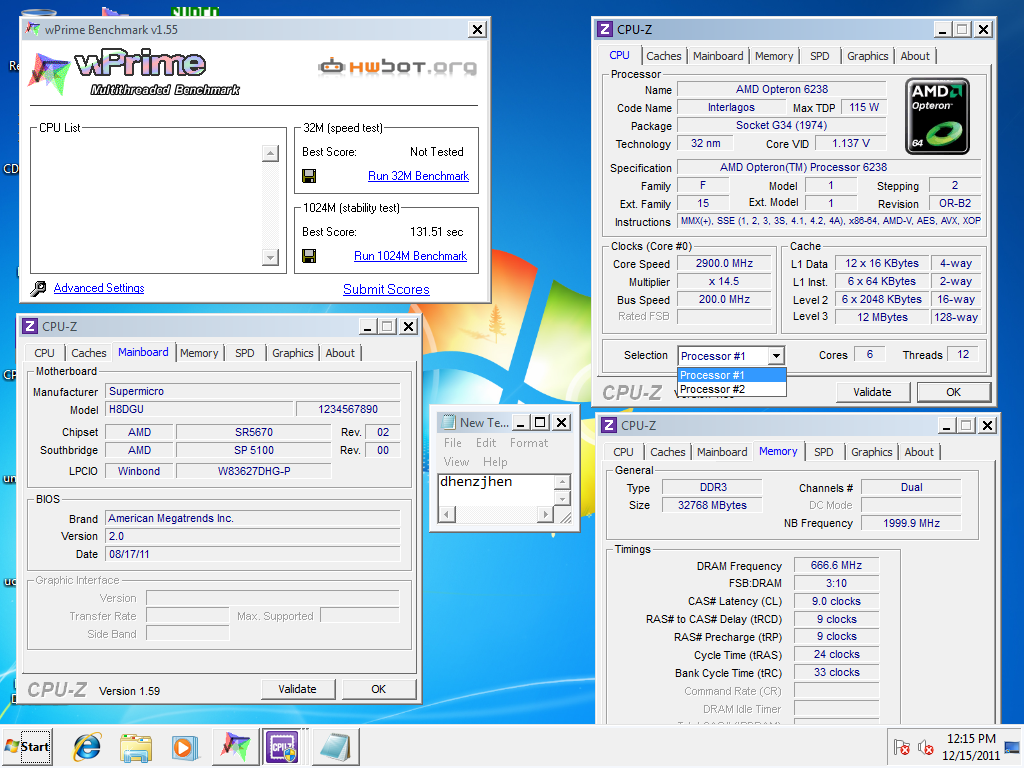
Task: Open Windows Explorer folder icon in taskbar
Action: click(136, 747)
